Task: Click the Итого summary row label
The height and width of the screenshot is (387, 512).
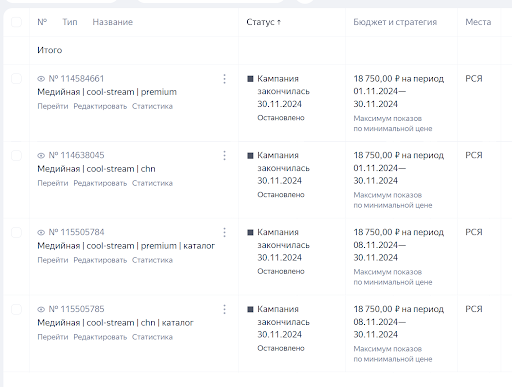Action: [50, 50]
